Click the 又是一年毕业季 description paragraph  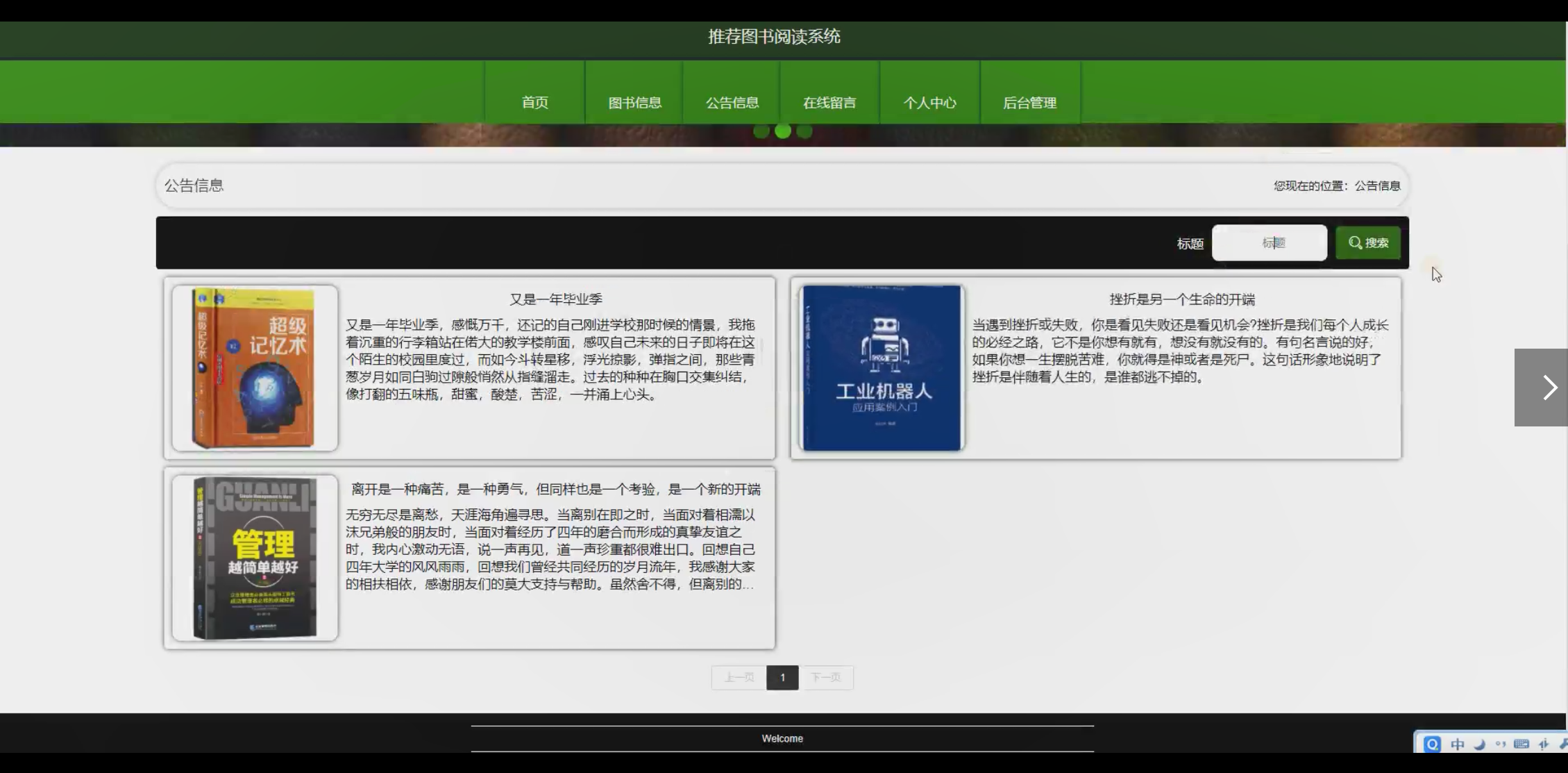point(550,360)
